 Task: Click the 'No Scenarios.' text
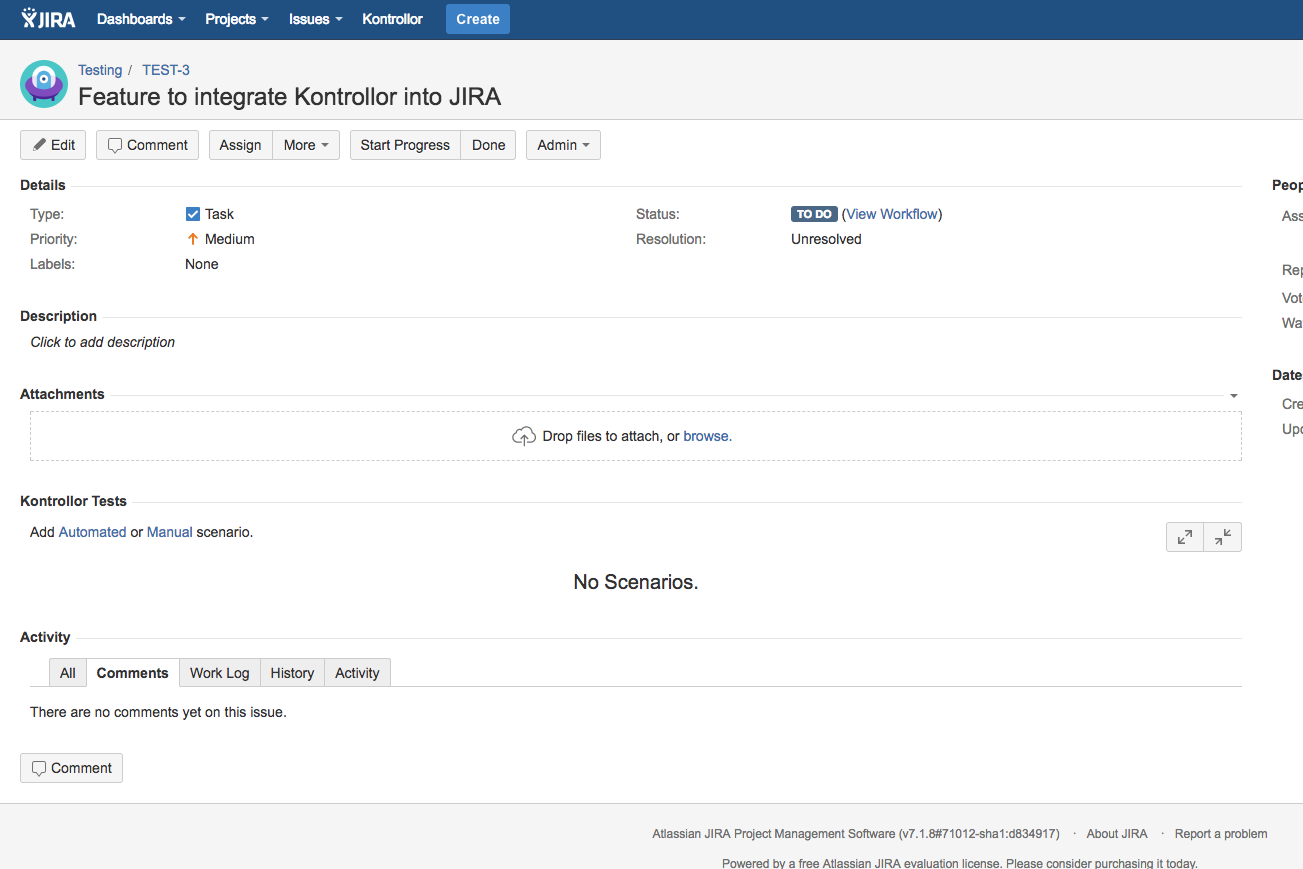tap(636, 582)
